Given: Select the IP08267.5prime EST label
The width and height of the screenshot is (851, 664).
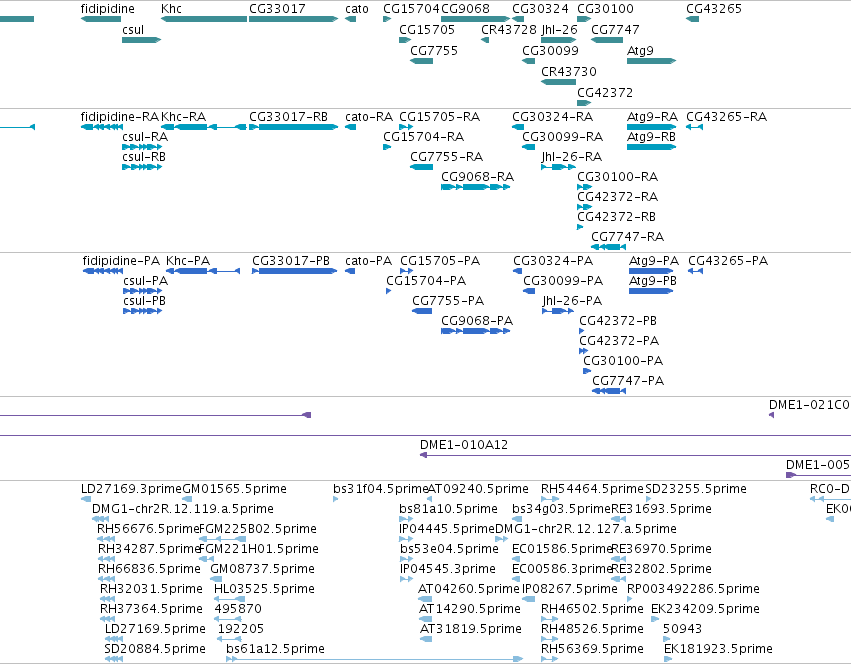Looking at the screenshot, I should click(570, 589).
